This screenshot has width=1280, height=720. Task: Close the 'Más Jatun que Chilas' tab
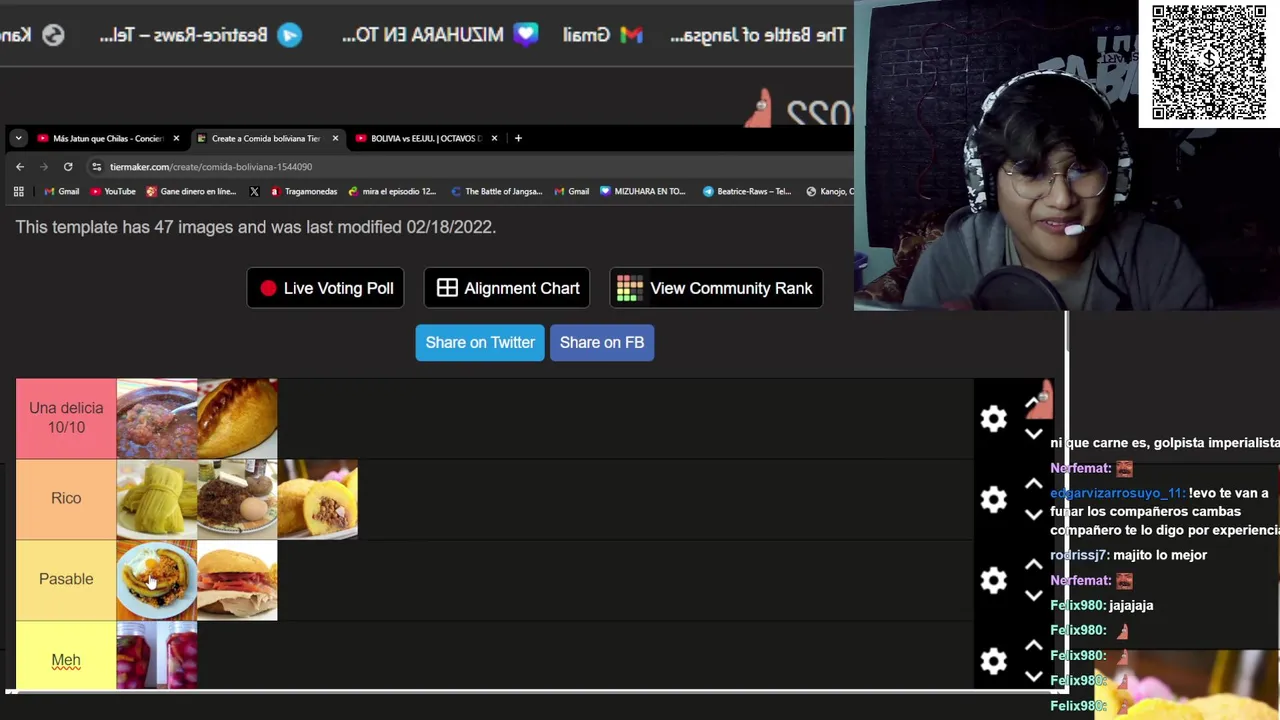(176, 138)
